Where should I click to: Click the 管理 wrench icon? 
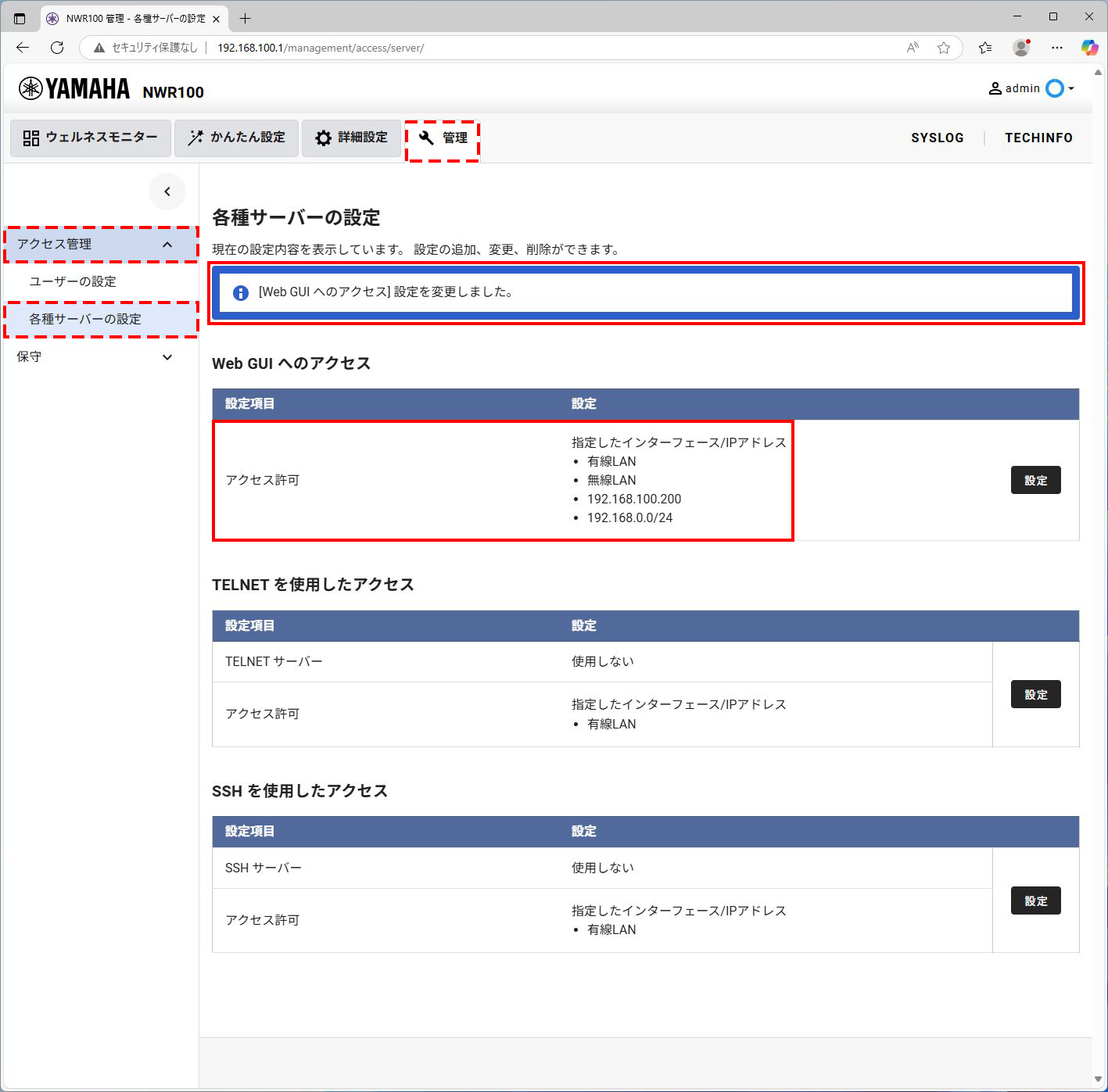pyautogui.click(x=425, y=138)
